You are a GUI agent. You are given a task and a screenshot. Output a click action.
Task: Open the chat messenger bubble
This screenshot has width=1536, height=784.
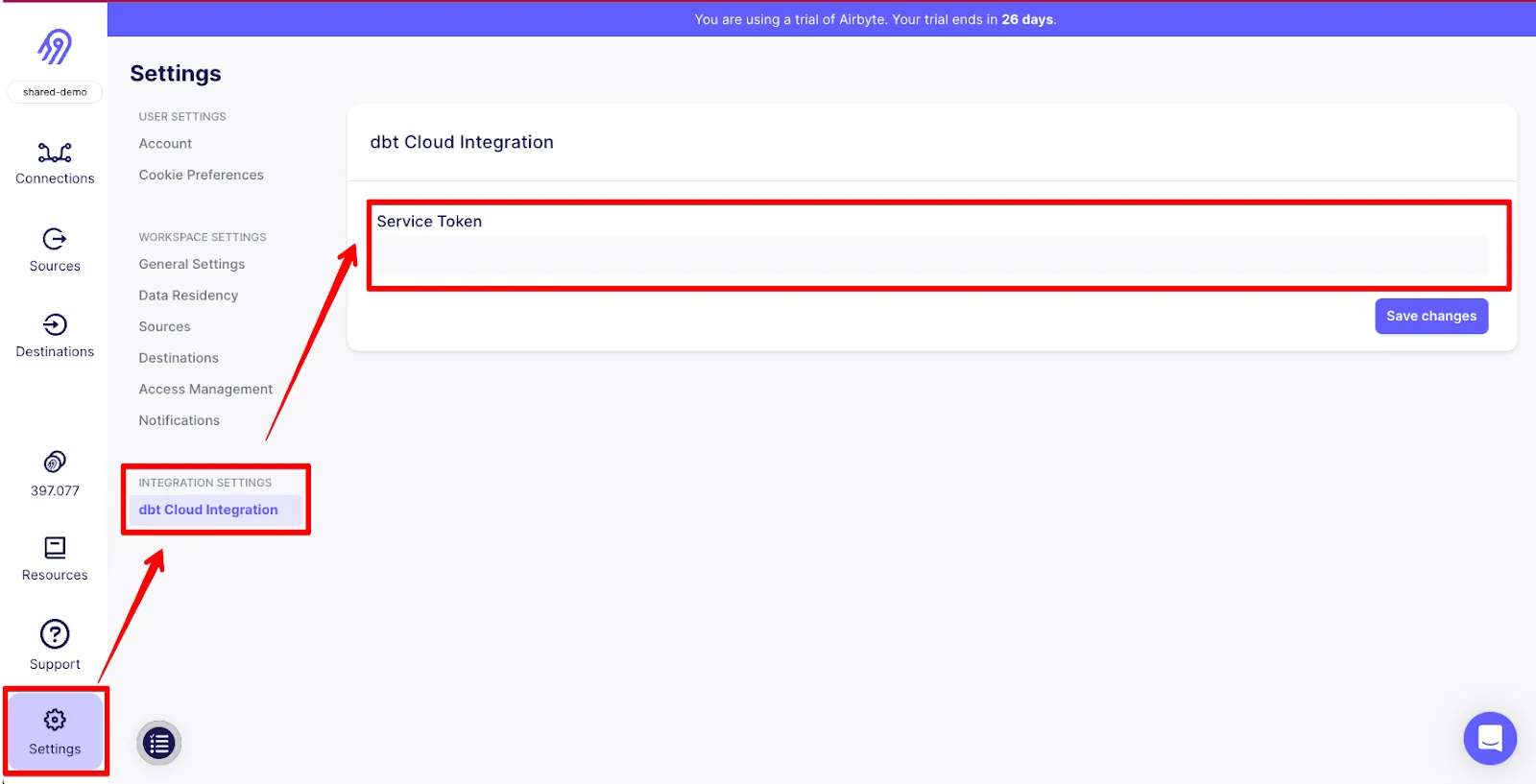(x=1490, y=738)
